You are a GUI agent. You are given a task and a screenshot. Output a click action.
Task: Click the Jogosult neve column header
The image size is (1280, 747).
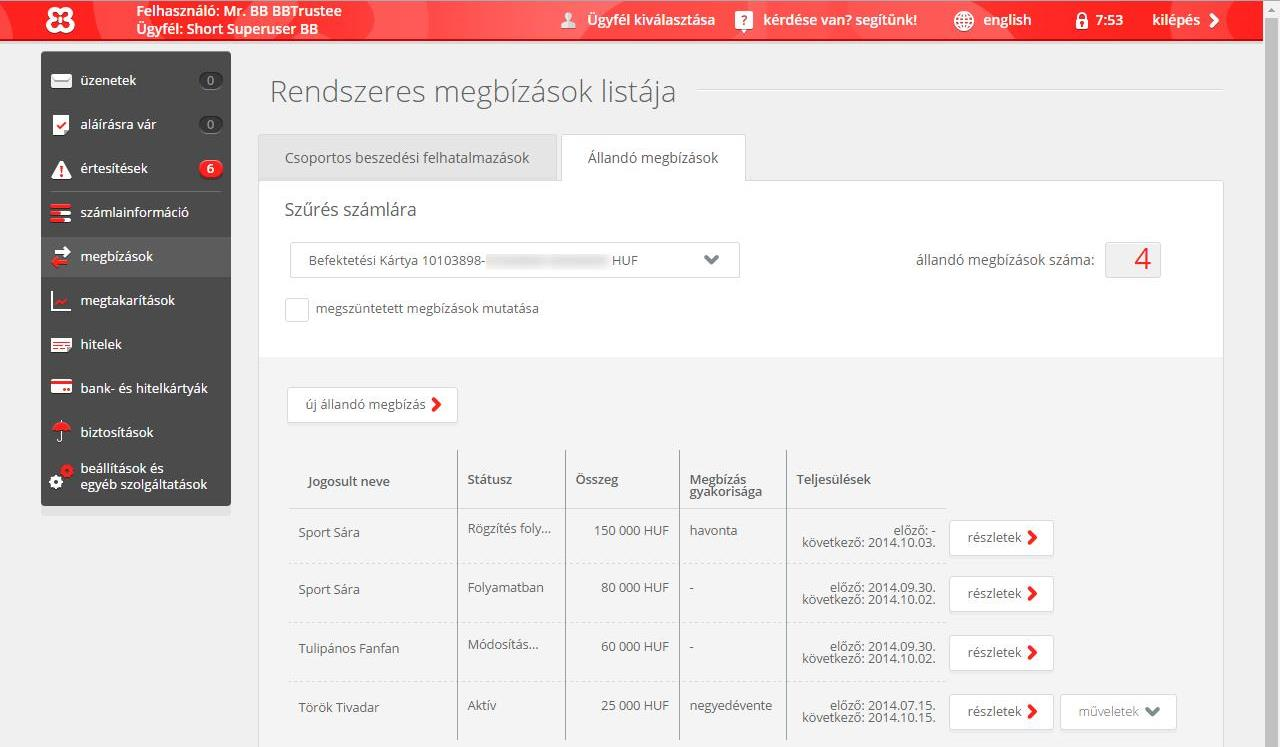point(349,482)
